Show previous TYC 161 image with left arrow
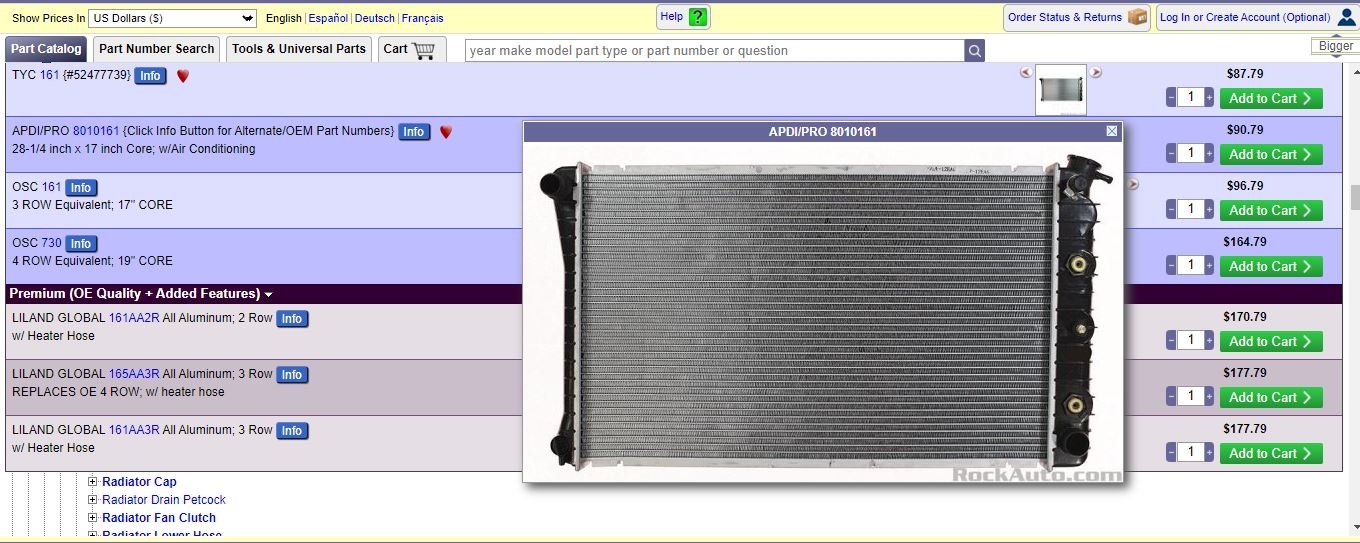Image resolution: width=1360 pixels, height=543 pixels. 1025,72
